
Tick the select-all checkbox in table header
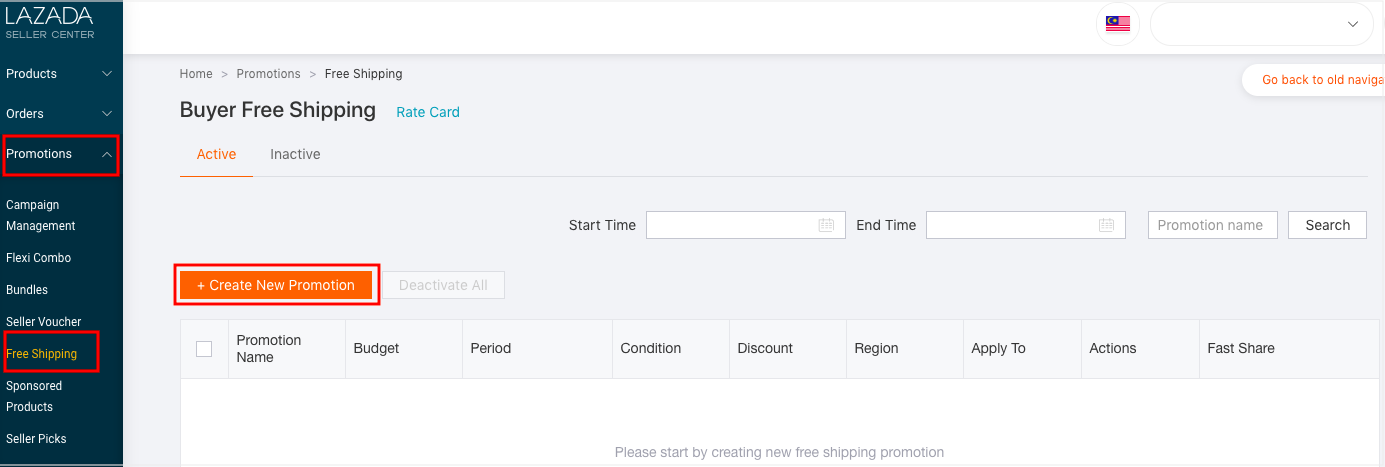point(204,349)
